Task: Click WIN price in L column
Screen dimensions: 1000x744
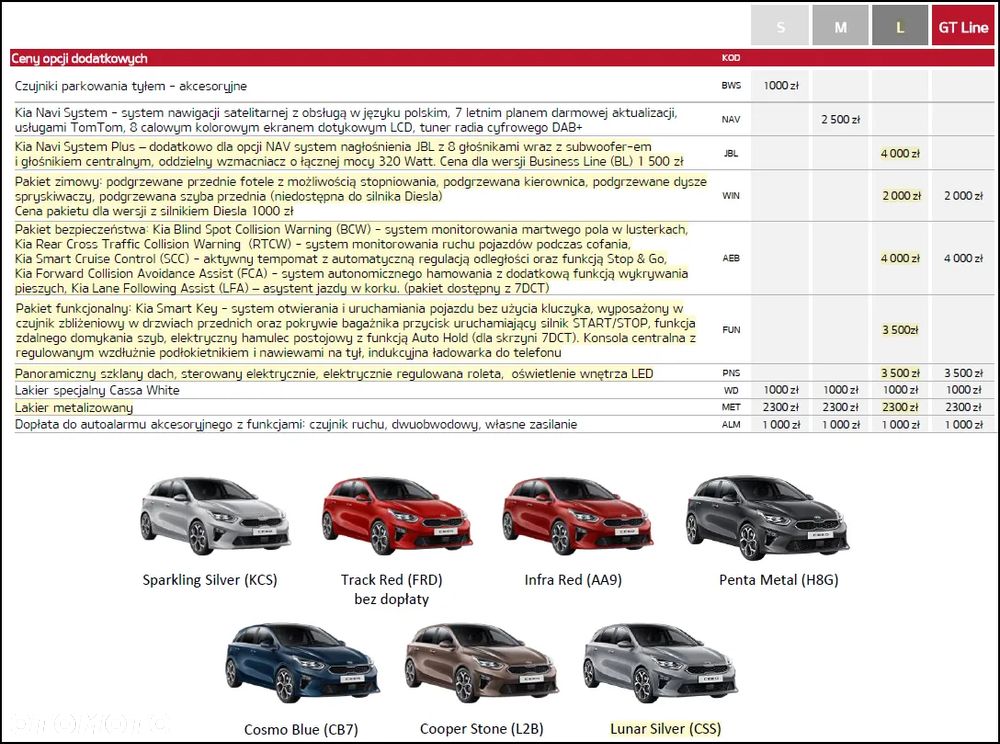Action: [901, 196]
